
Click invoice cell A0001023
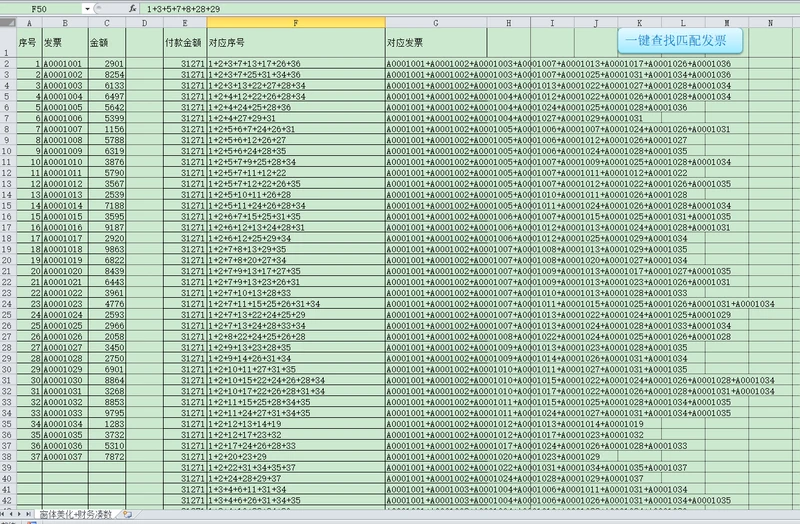pos(65,304)
